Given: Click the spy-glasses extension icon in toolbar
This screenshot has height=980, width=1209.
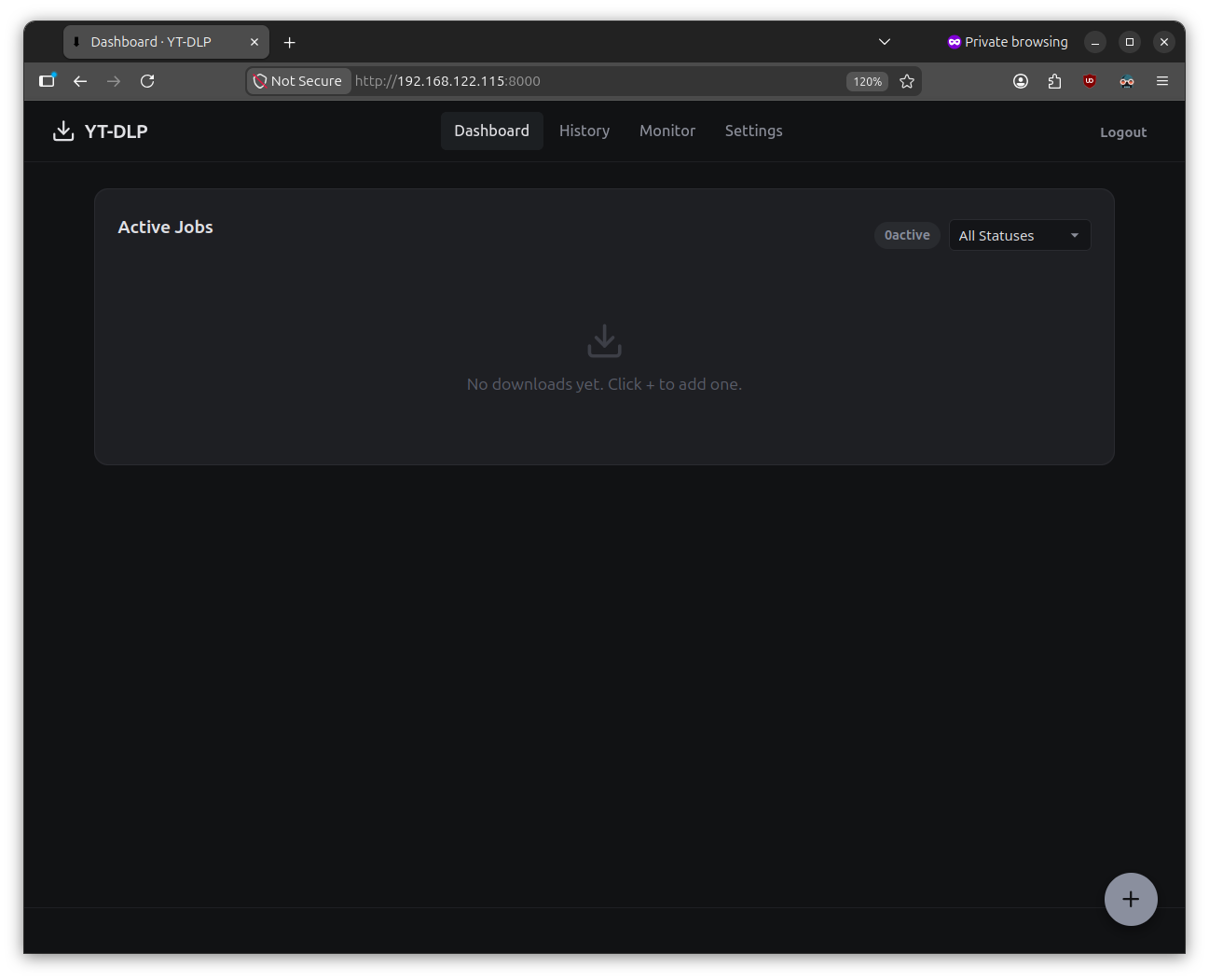Looking at the screenshot, I should (x=1127, y=81).
